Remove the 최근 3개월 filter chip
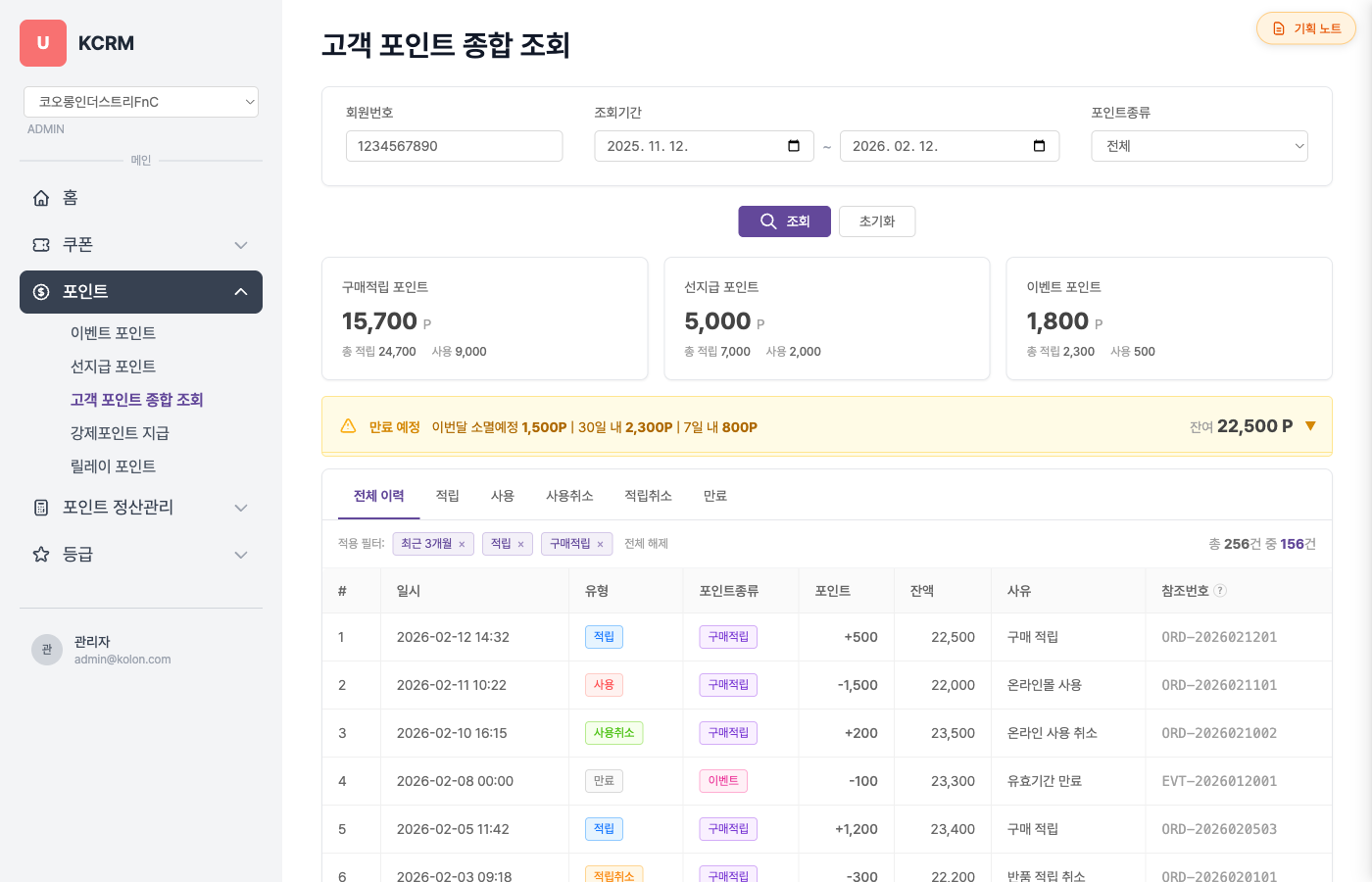This screenshot has width=1372, height=882. coord(462,545)
